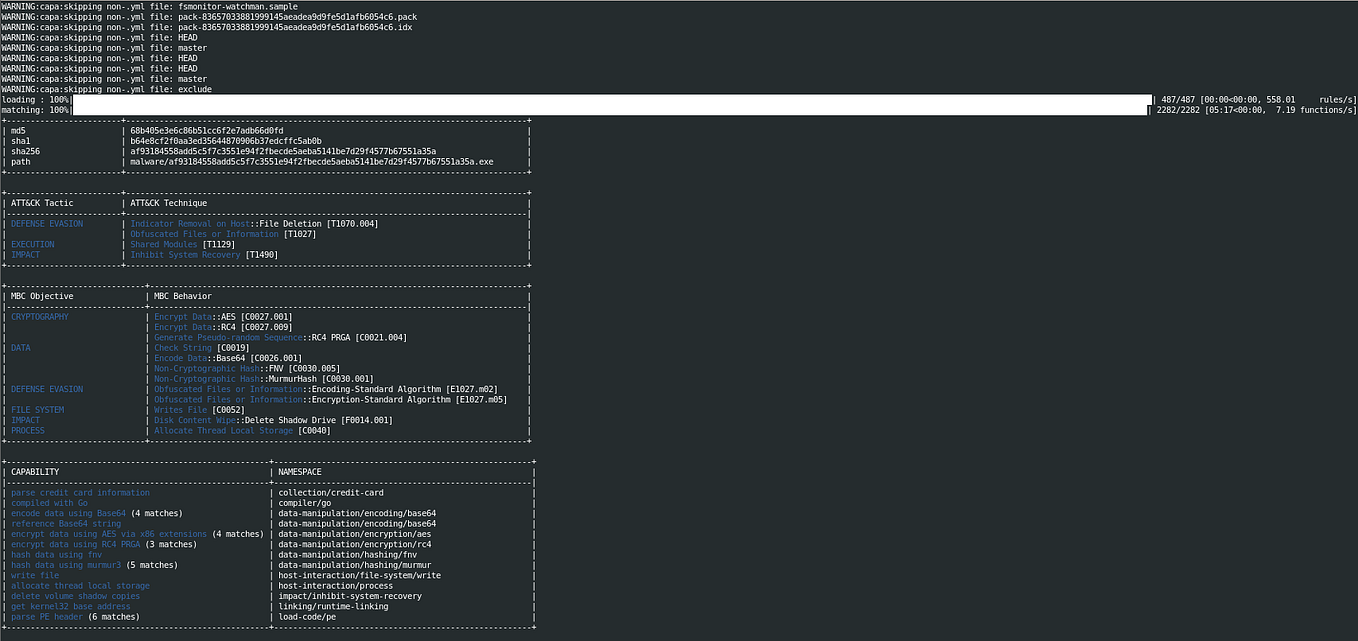Click the write file capability
Screen dimensions: 1358x641
(x=35, y=575)
